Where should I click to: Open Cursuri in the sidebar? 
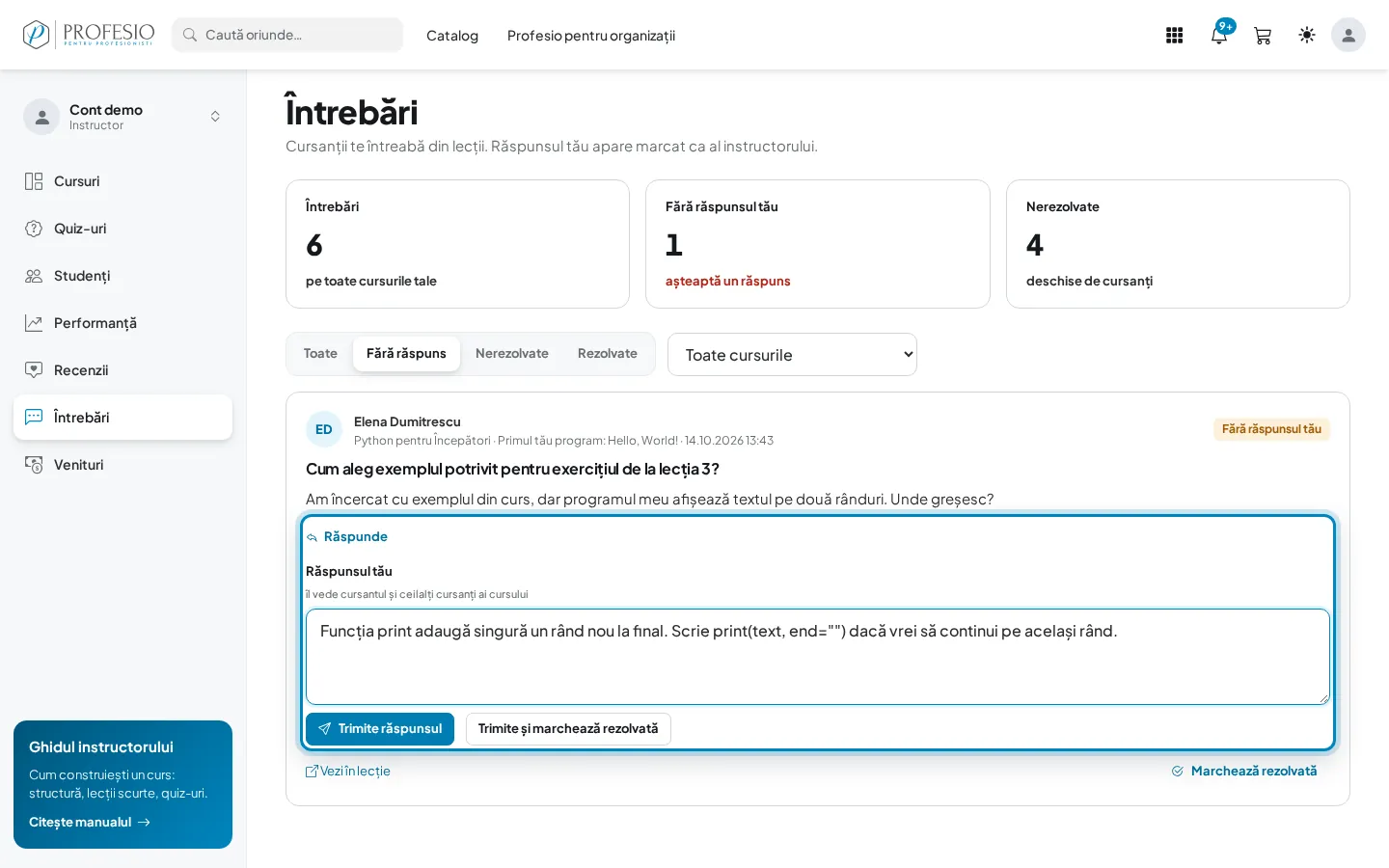click(123, 181)
